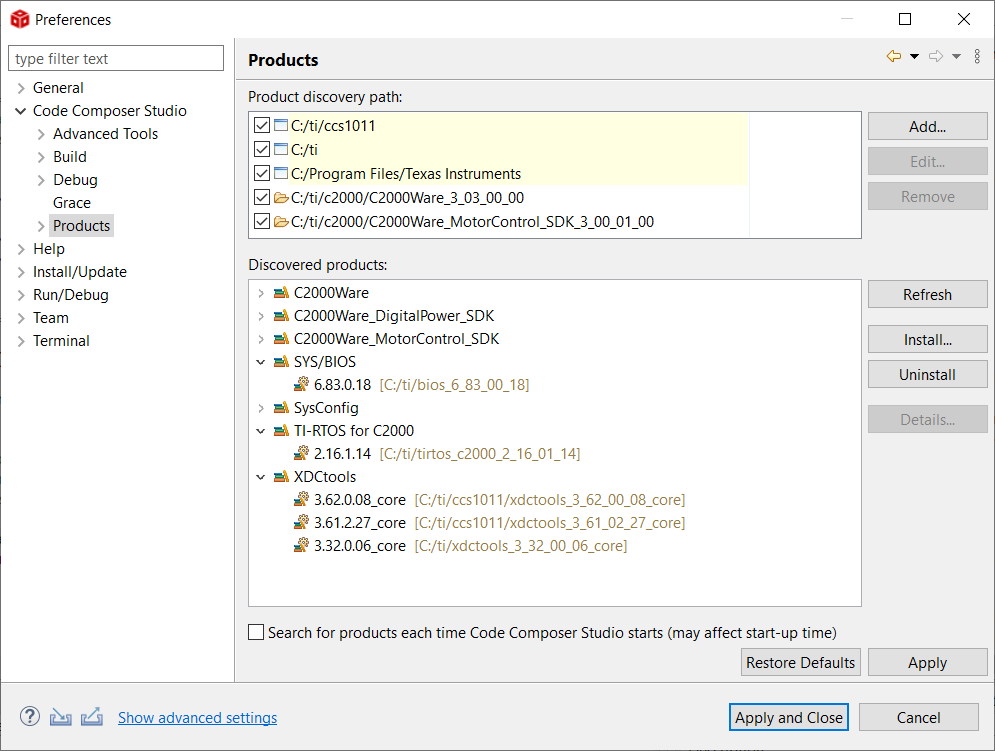Screen dimensions: 995x751
Task: Uncheck the C2000Ware_MotorControl_SDK_3_00_01_00 path checkbox
Action: tap(261, 222)
